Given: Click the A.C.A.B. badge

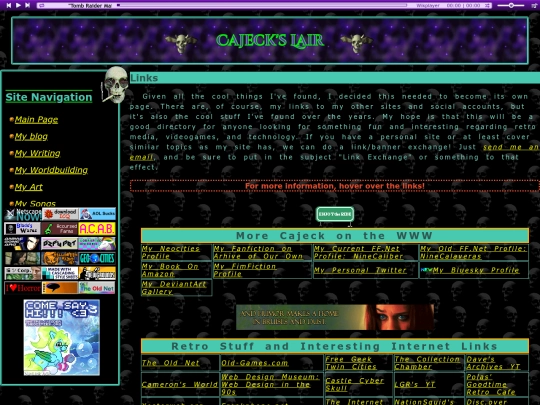Looking at the screenshot, I should [97, 229].
